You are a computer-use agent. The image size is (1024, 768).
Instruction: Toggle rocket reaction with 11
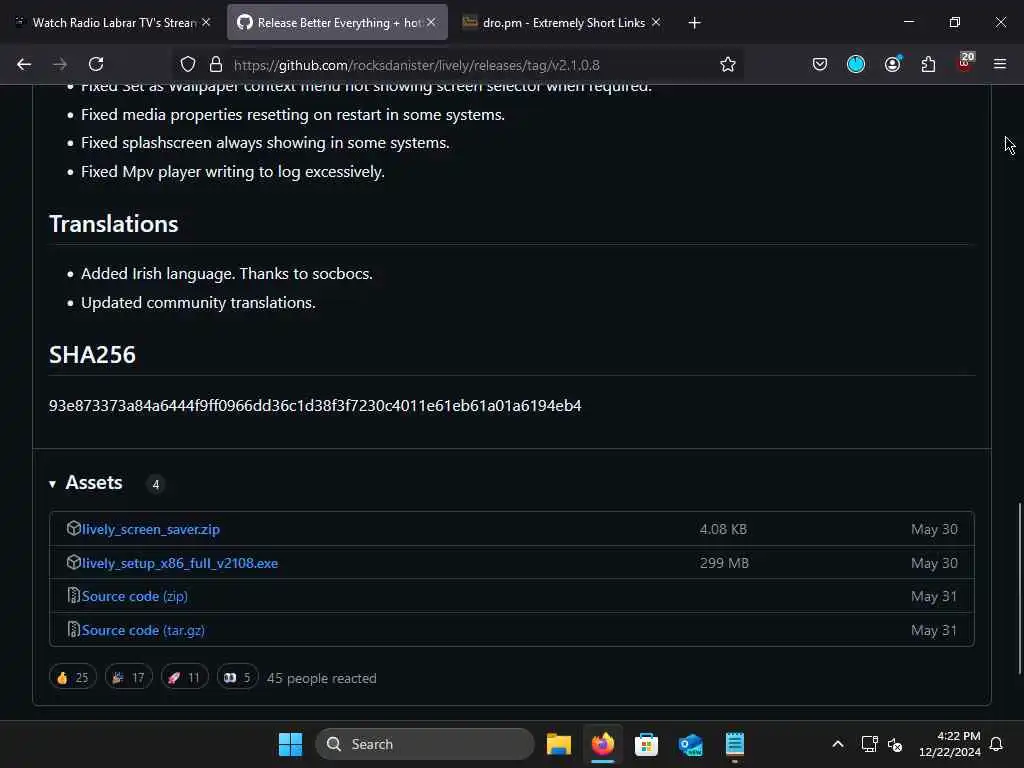pyautogui.click(x=184, y=677)
